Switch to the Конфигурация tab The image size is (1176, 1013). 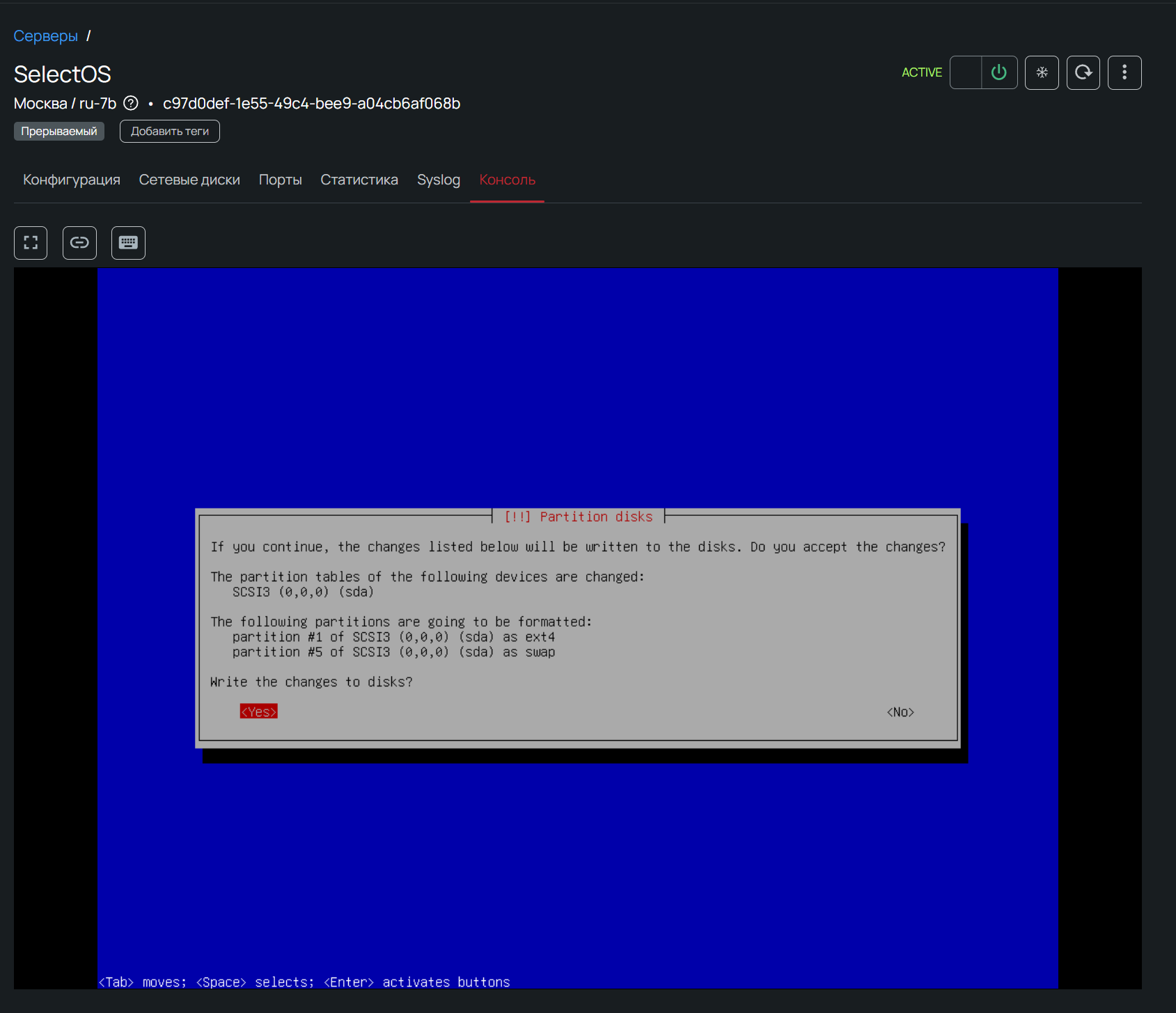[72, 180]
